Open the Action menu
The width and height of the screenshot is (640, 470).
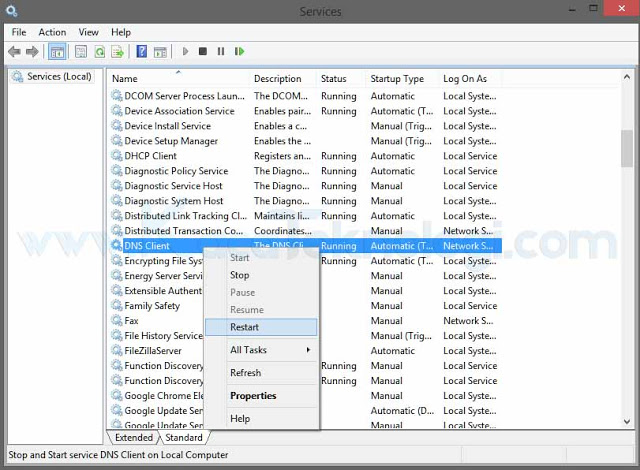(x=52, y=32)
